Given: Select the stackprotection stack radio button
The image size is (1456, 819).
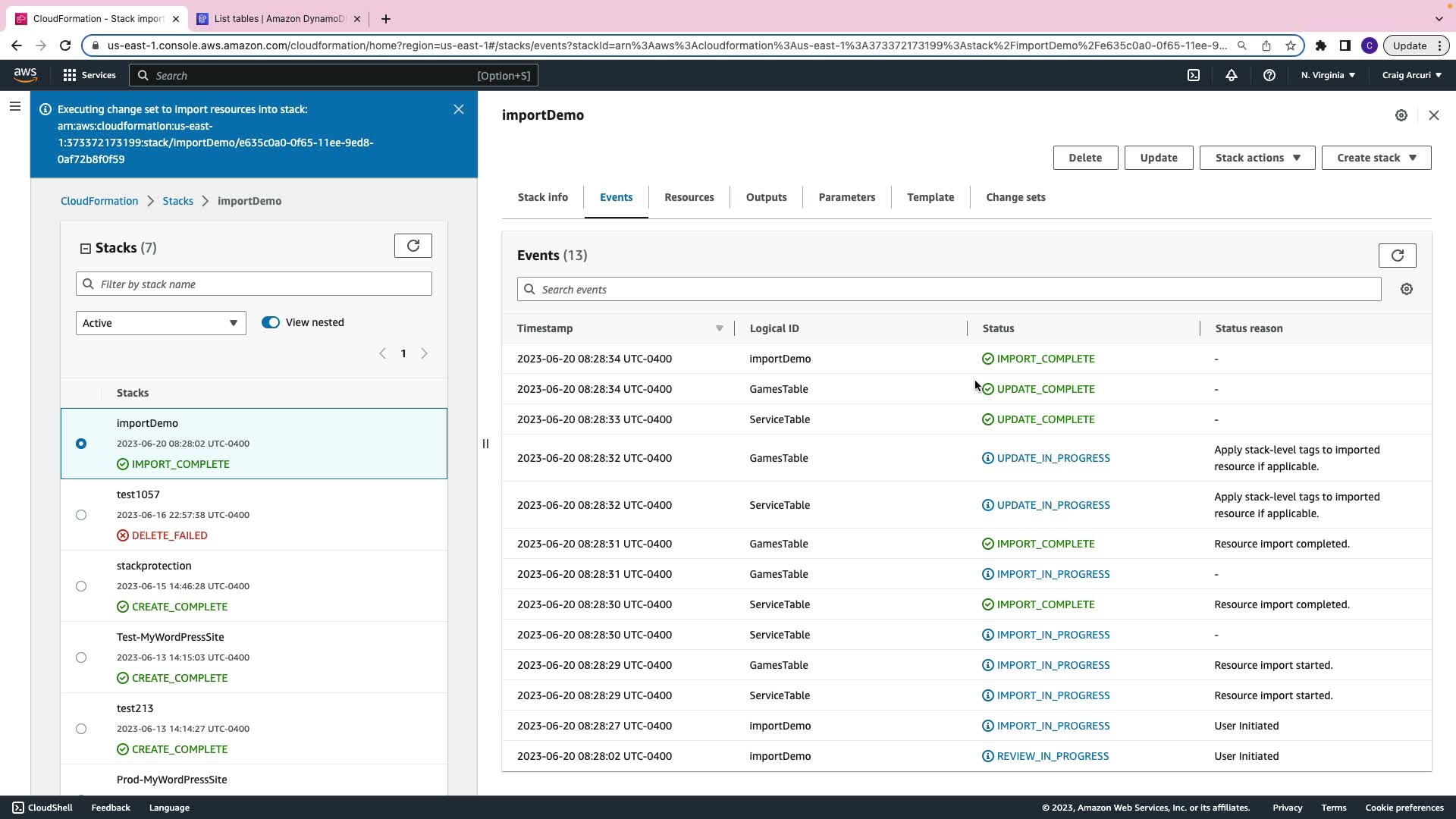Looking at the screenshot, I should 81,586.
